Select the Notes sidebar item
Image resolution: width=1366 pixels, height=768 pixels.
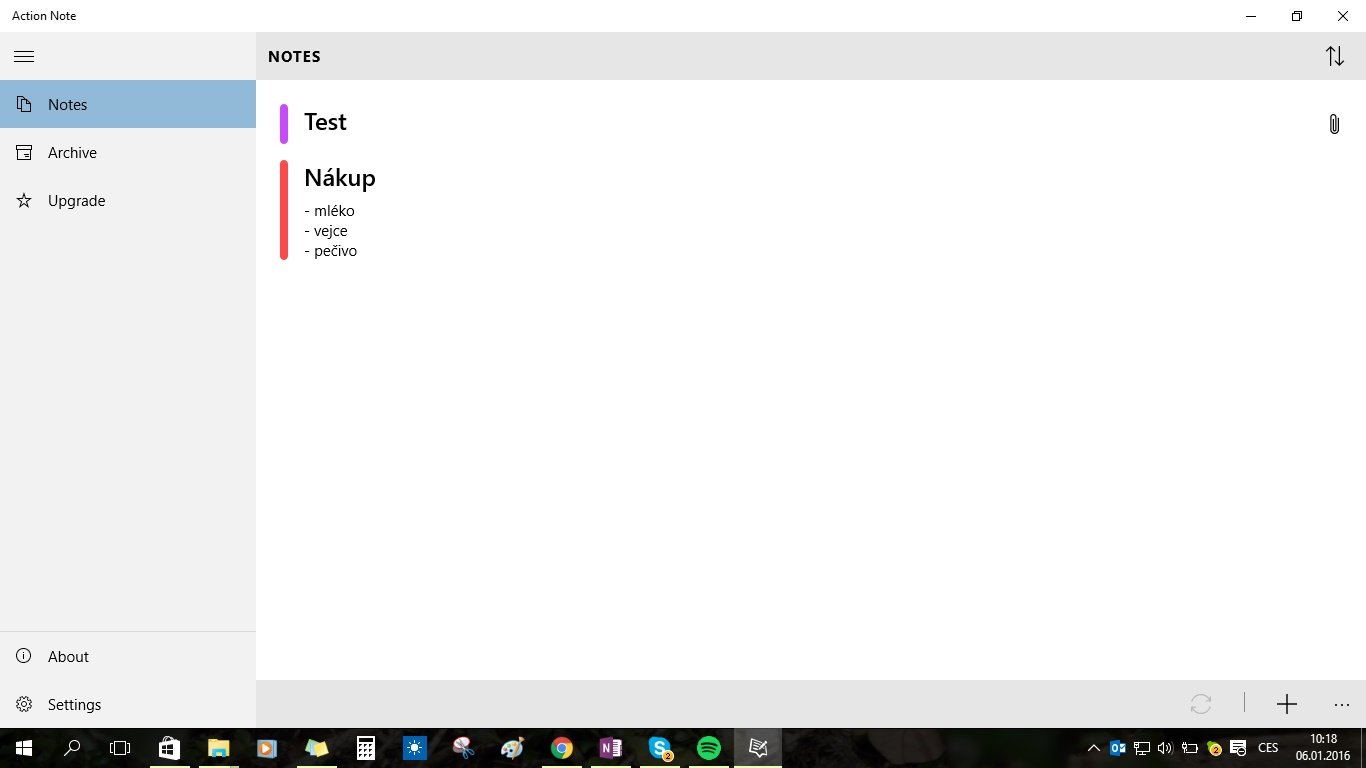(128, 105)
